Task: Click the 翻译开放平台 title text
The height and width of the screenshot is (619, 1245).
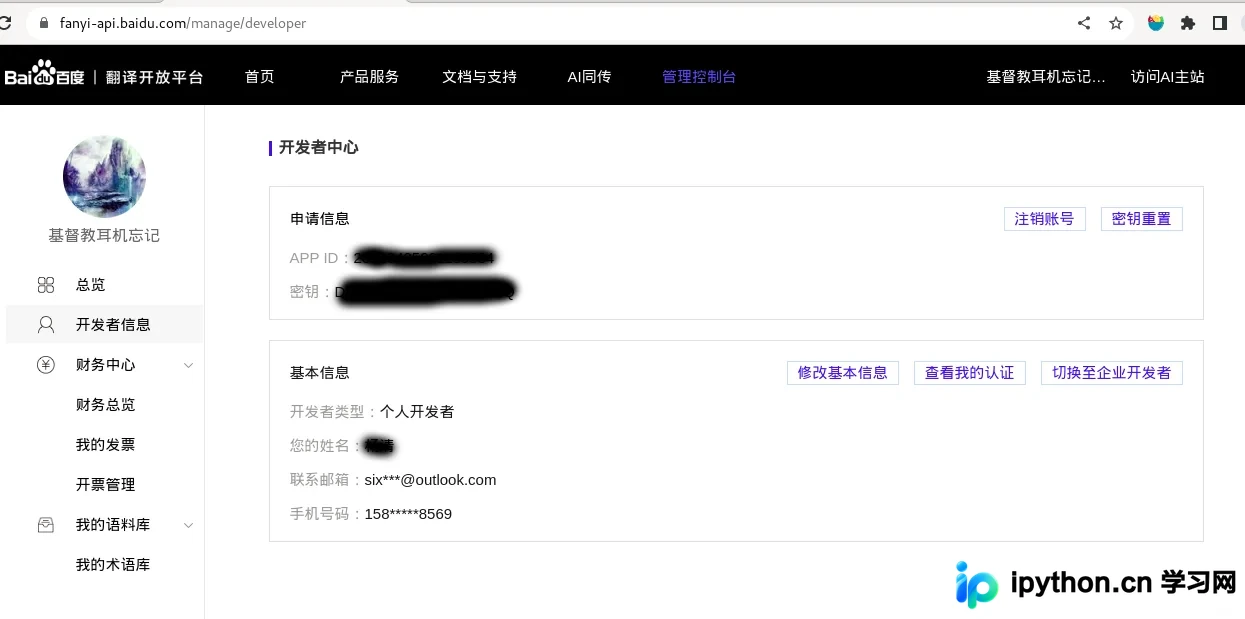Action: tap(155, 77)
